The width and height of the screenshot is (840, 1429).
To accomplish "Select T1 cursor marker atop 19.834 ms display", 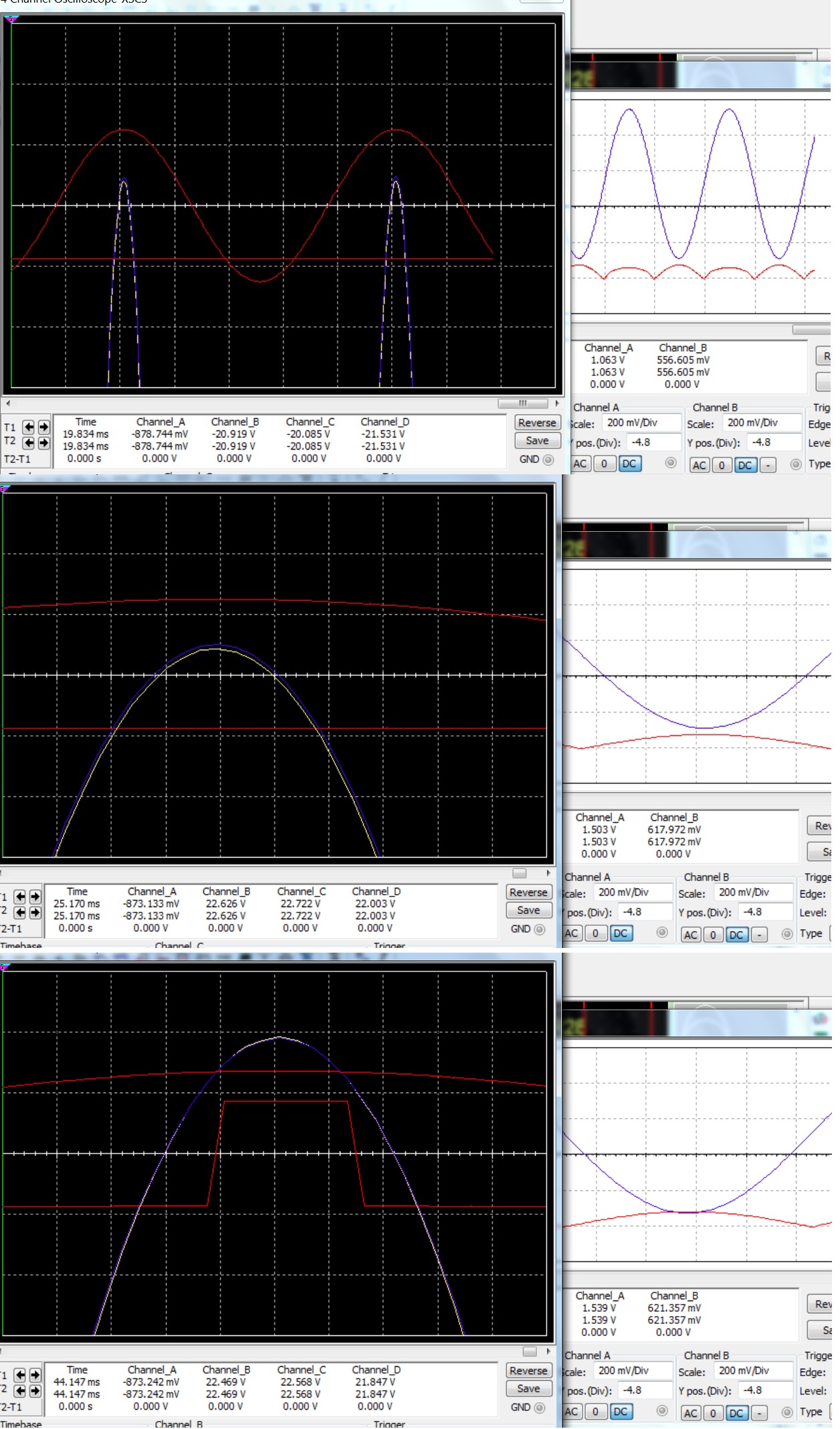I will coord(11,19).
